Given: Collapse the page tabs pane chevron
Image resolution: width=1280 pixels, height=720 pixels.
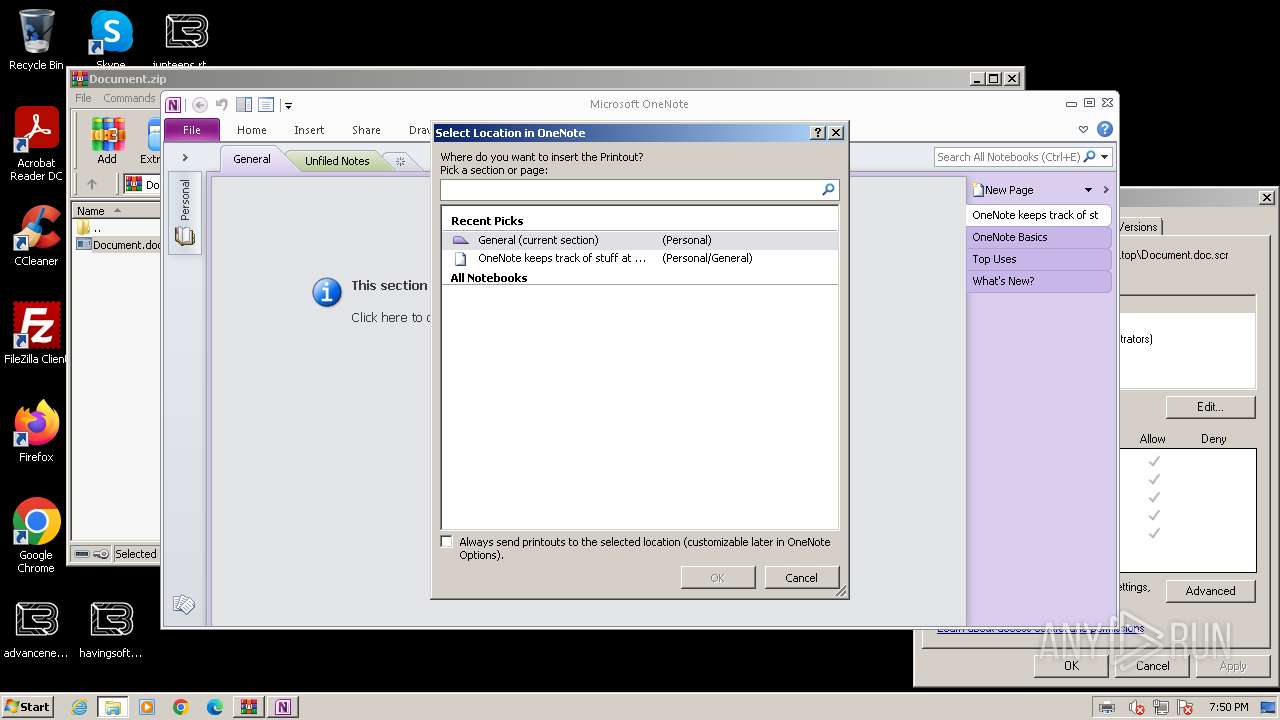Looking at the screenshot, I should click(x=1106, y=190).
